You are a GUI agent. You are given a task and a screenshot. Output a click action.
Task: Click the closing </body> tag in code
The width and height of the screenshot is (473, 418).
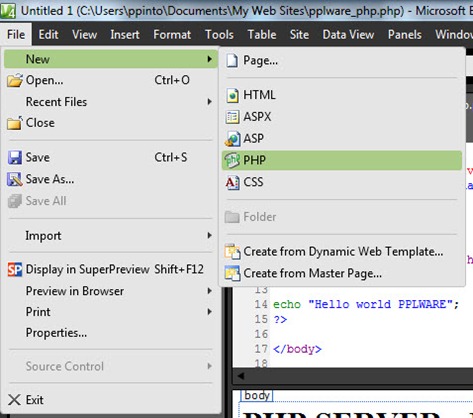[x=297, y=349]
